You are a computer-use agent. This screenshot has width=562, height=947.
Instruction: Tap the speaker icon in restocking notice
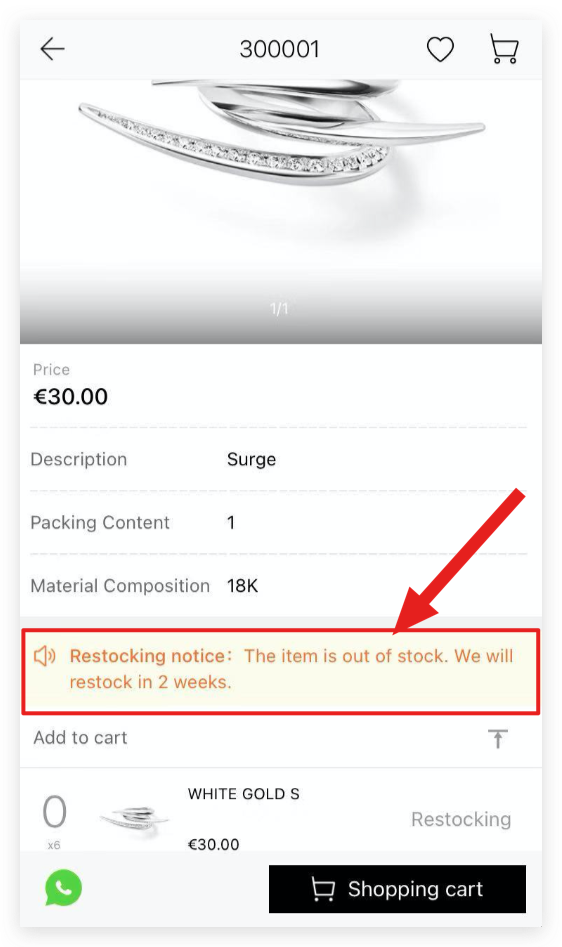tap(45, 656)
